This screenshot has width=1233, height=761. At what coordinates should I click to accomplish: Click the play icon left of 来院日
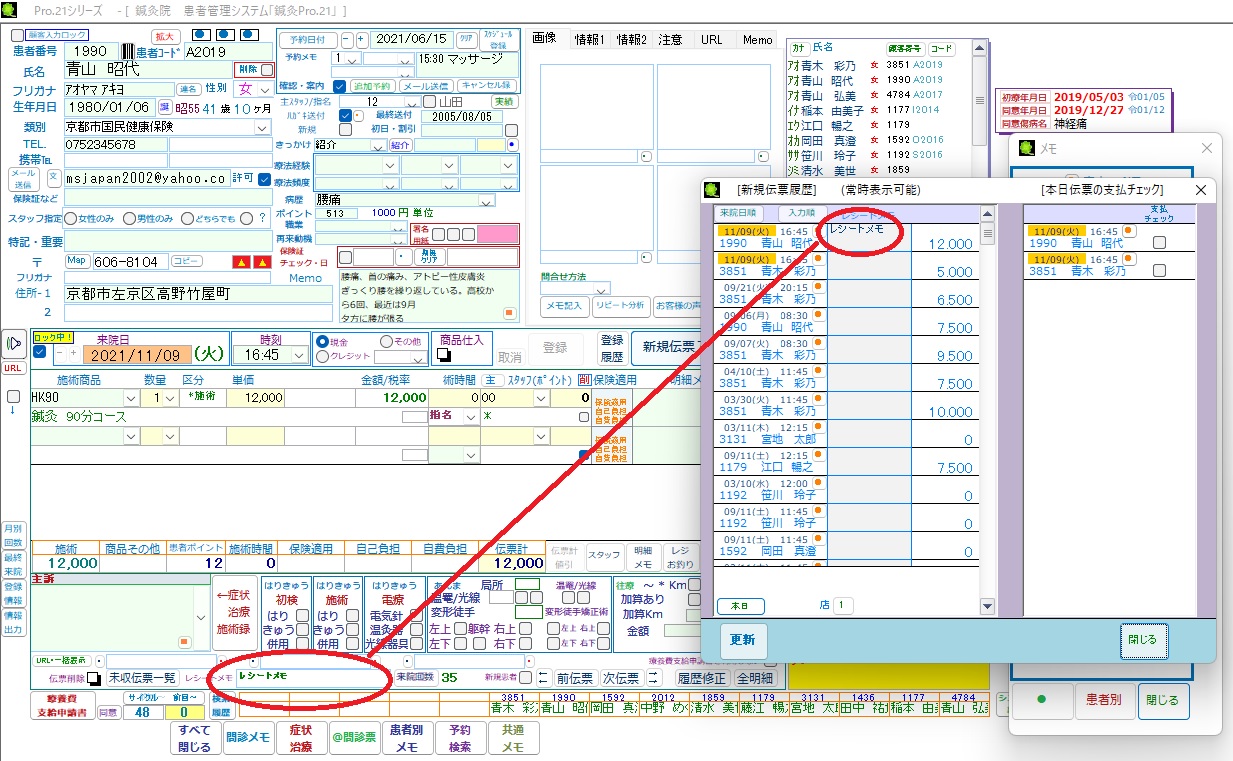(x=14, y=344)
